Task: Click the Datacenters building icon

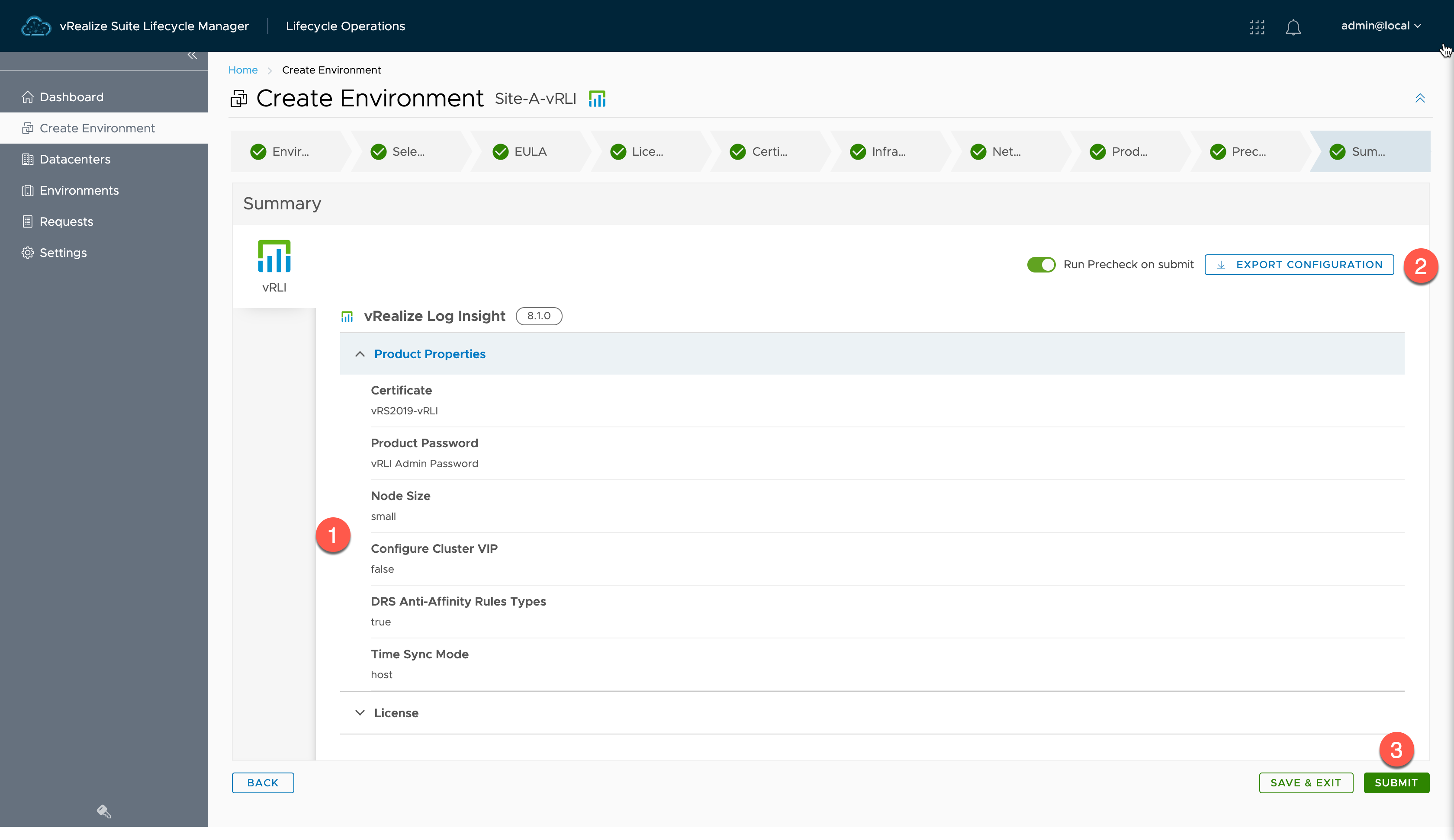Action: tap(27, 159)
